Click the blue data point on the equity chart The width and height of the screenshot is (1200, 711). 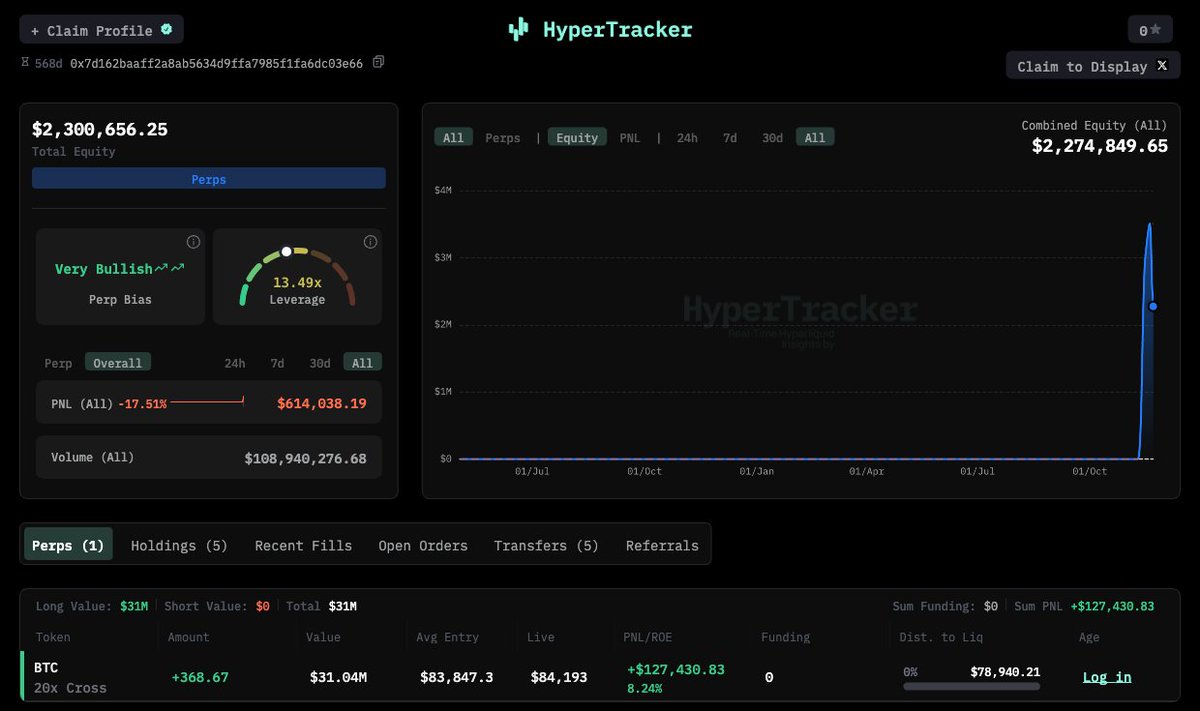1152,307
